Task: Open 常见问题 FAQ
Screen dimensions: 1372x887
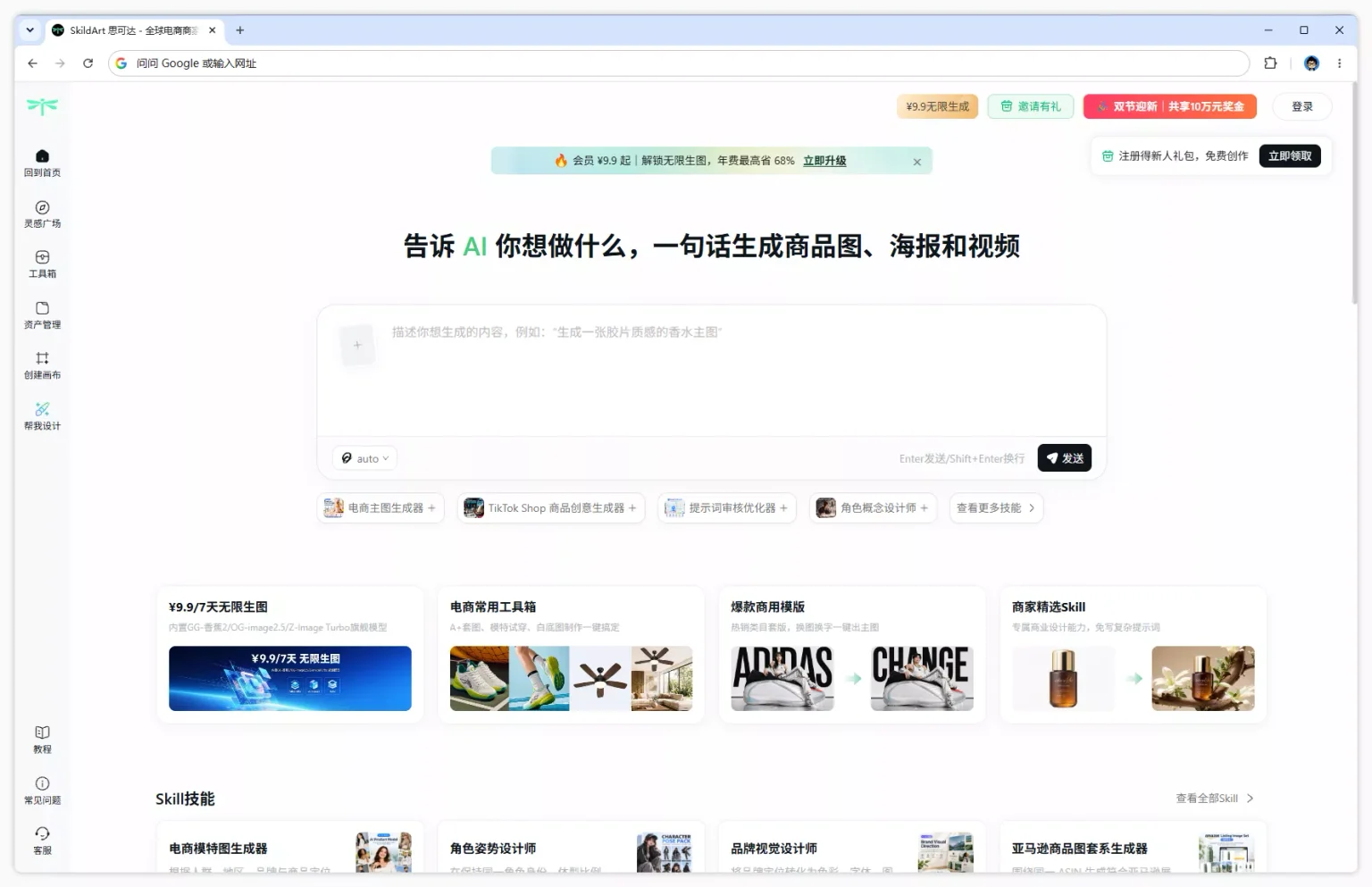Action: click(x=42, y=791)
